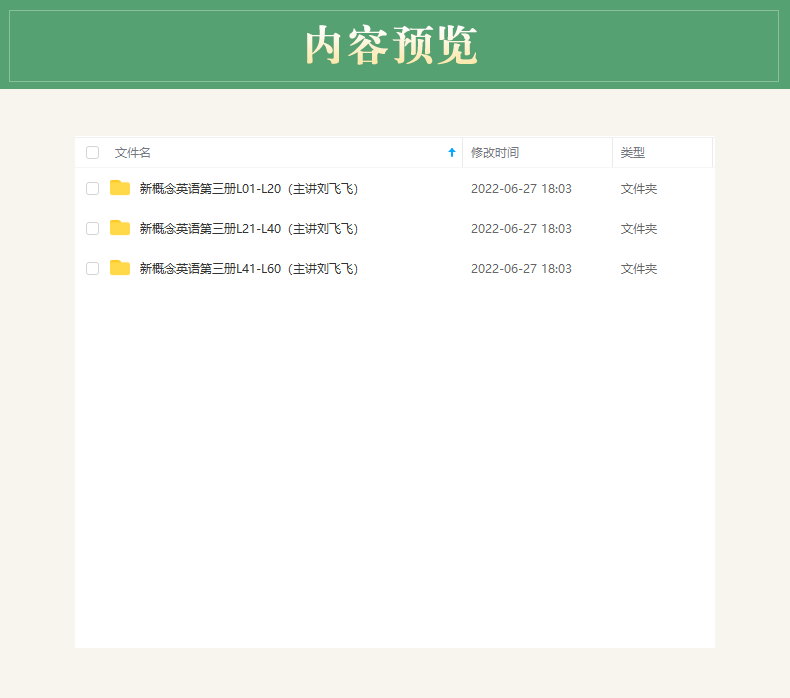Sort by the 文件名 column header
Screen dimensions: 790x698
(x=133, y=153)
